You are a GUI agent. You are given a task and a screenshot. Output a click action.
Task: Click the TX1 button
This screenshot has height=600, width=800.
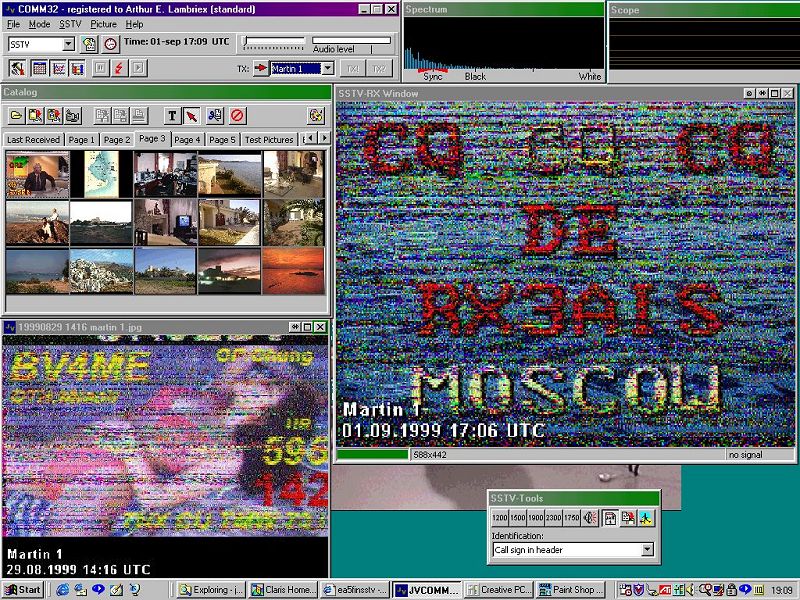(x=353, y=68)
